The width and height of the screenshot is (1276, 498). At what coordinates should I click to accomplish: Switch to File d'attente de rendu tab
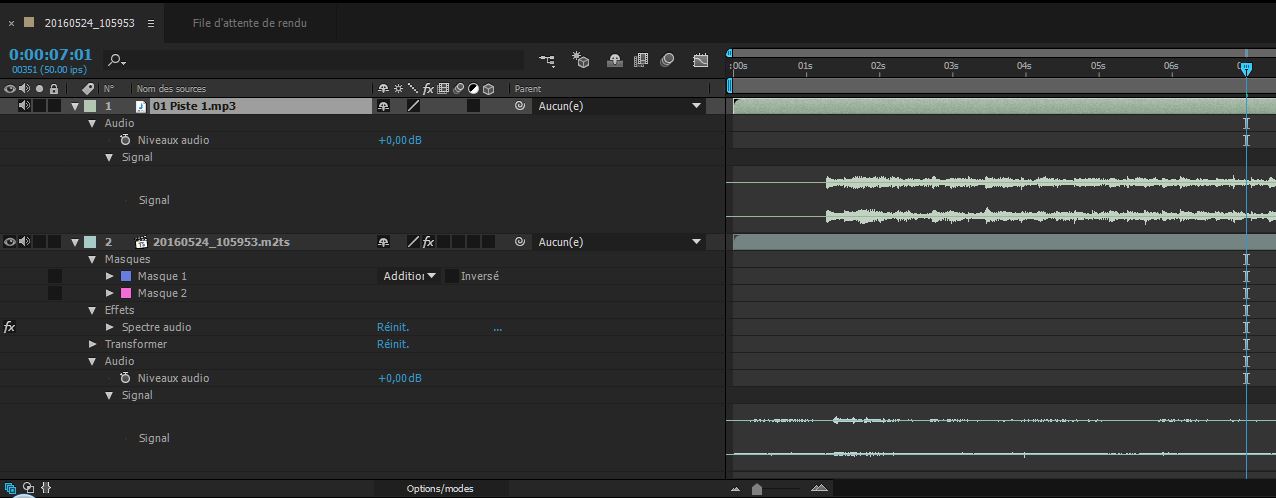point(250,22)
